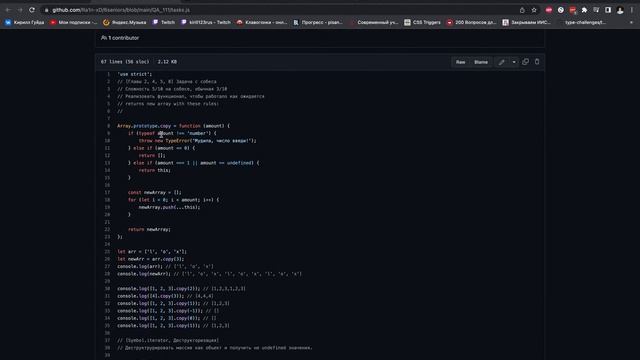Open the round gray extension icon beside ABP
This screenshot has height=360, width=640.
(561, 10)
